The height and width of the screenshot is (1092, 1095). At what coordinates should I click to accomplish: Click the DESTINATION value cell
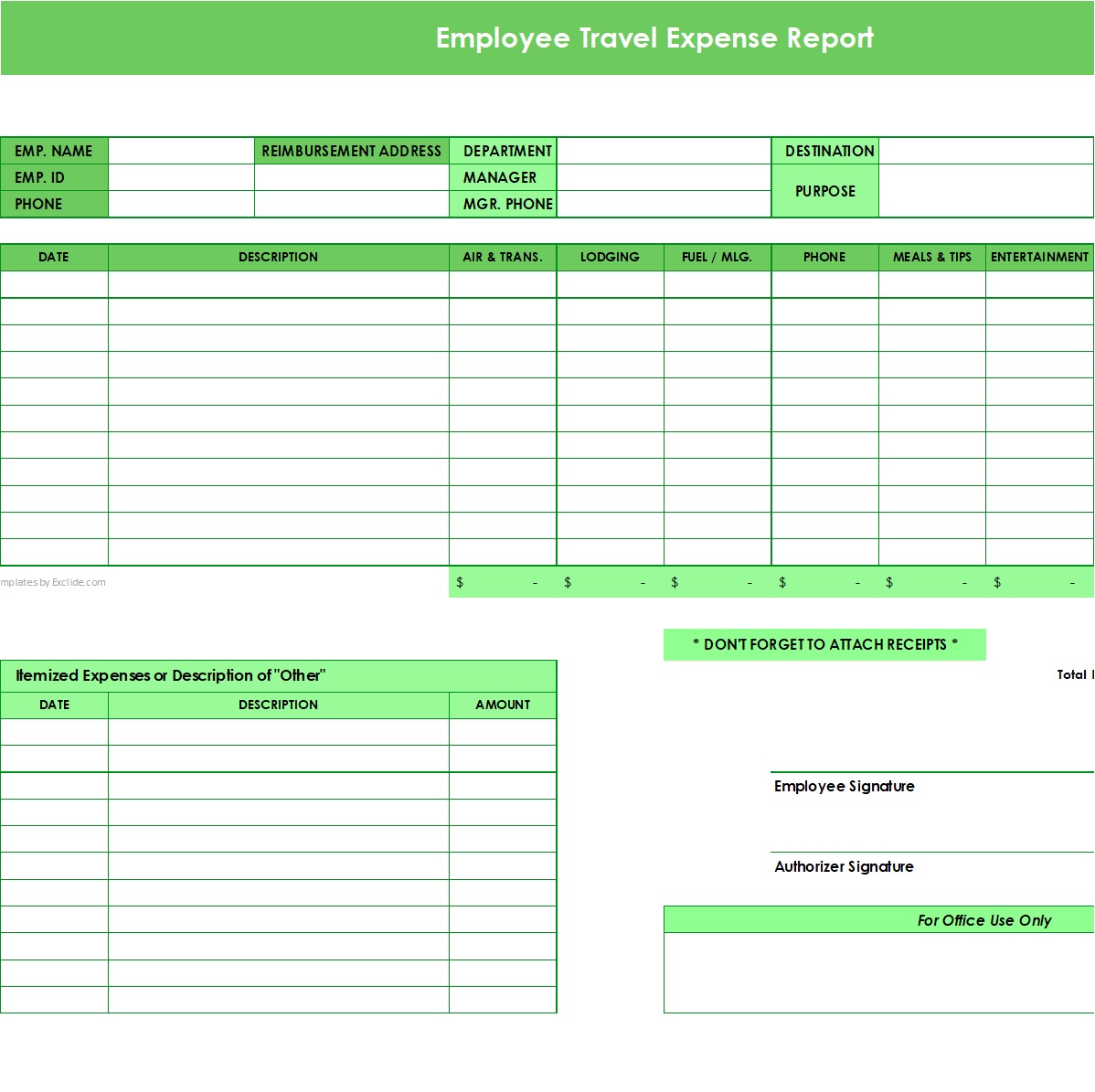click(x=986, y=151)
